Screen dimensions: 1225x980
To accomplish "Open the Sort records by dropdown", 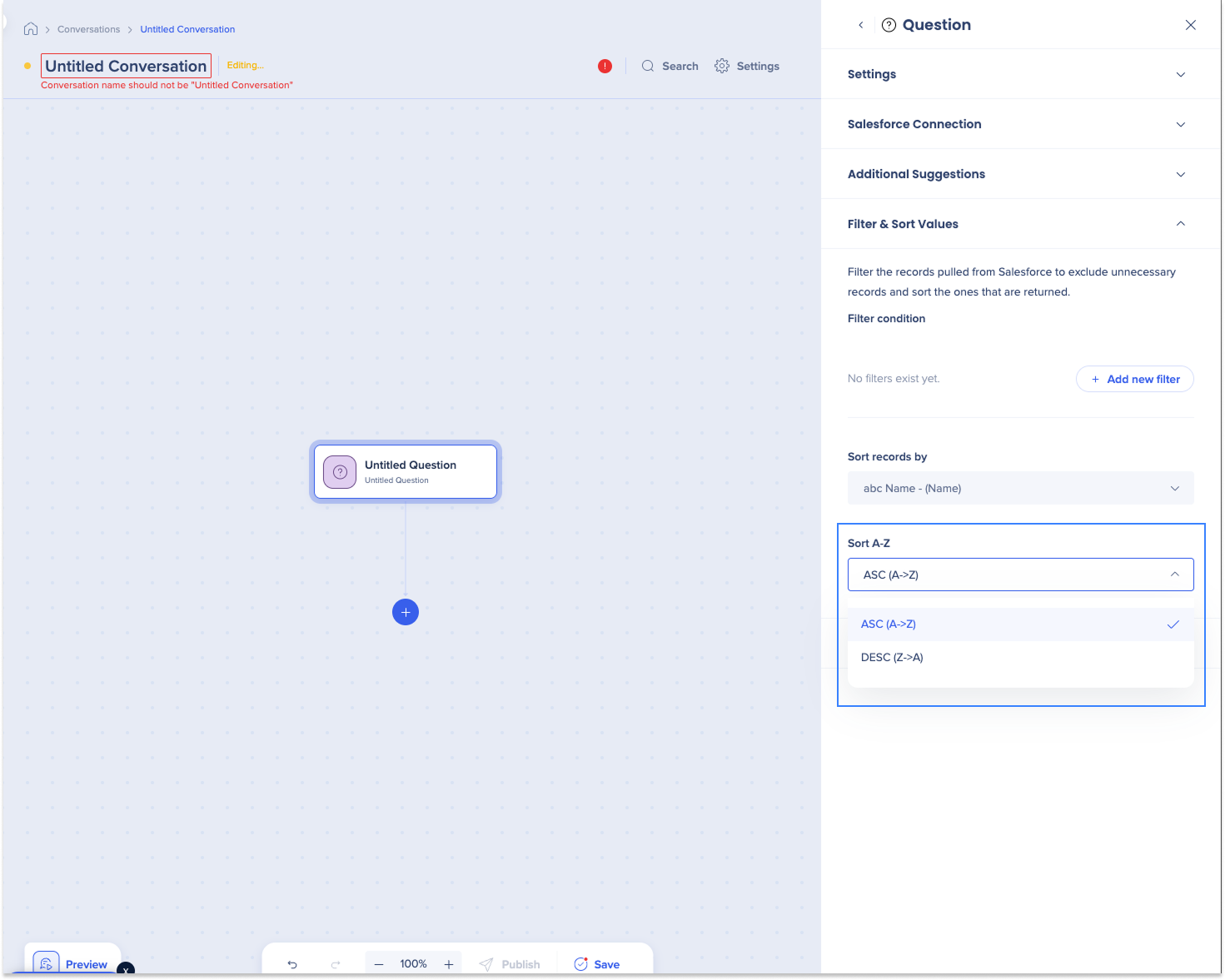I will click(1020, 489).
